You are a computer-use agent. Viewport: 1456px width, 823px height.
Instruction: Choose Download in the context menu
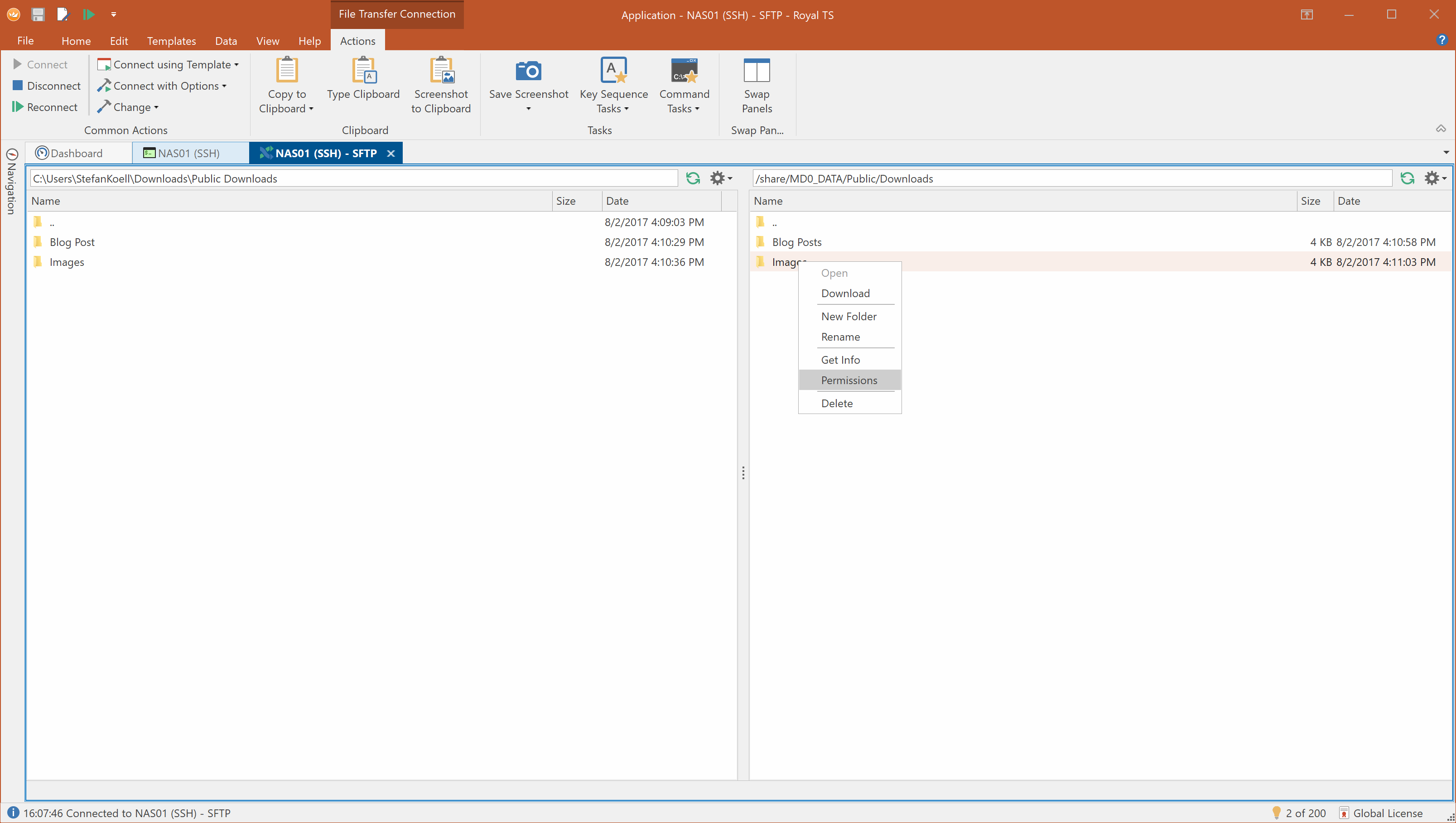coord(849,294)
